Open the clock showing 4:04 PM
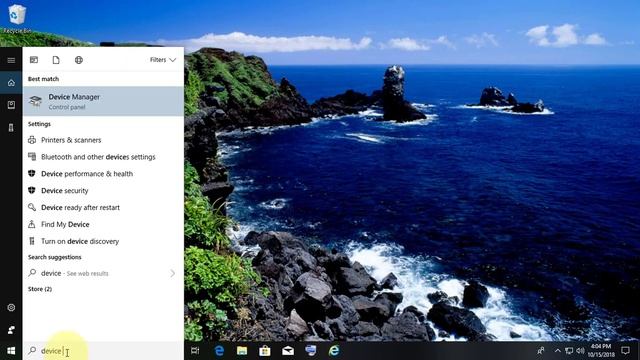 [601, 351]
